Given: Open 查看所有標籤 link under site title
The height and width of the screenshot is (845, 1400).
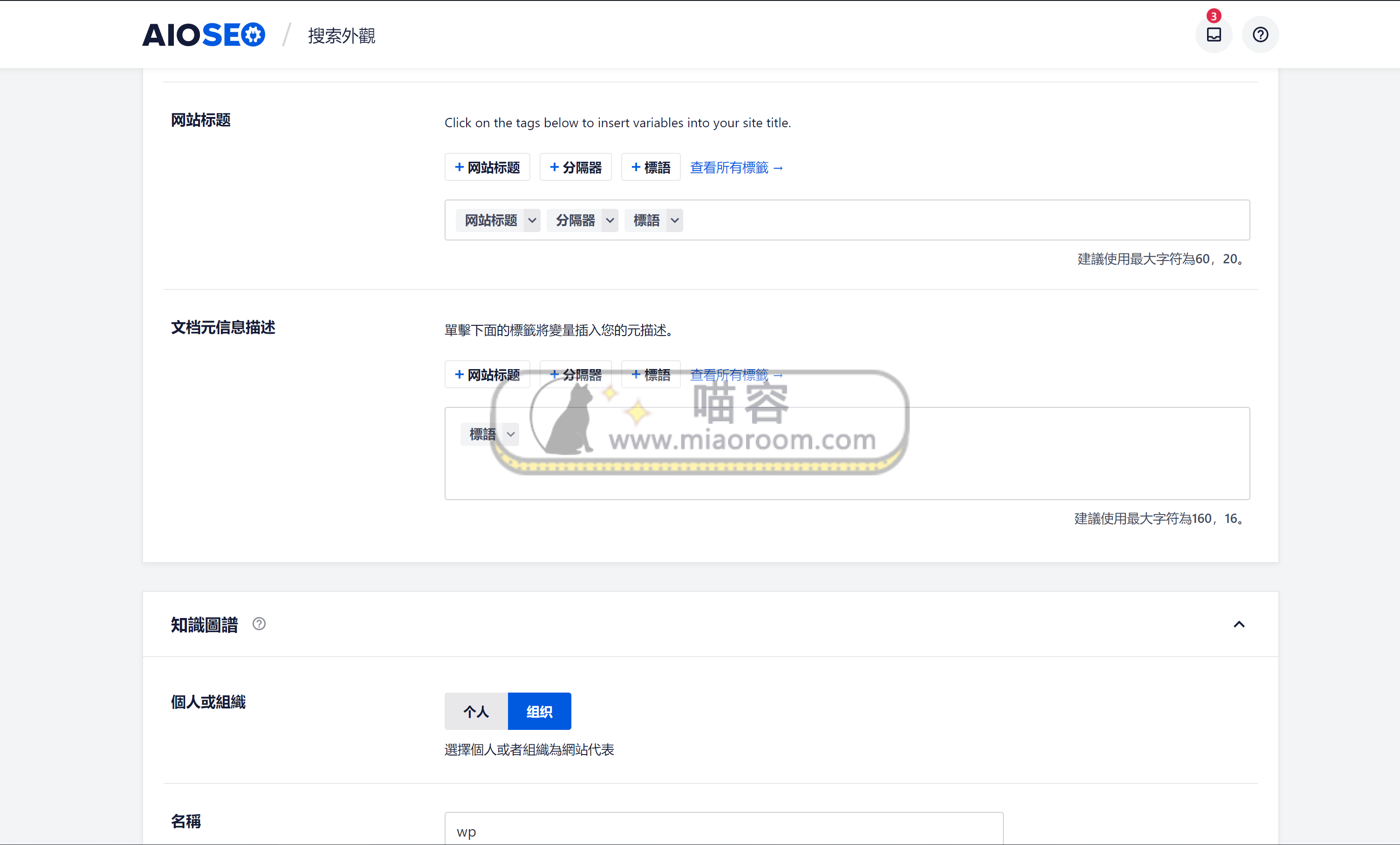Looking at the screenshot, I should point(736,168).
